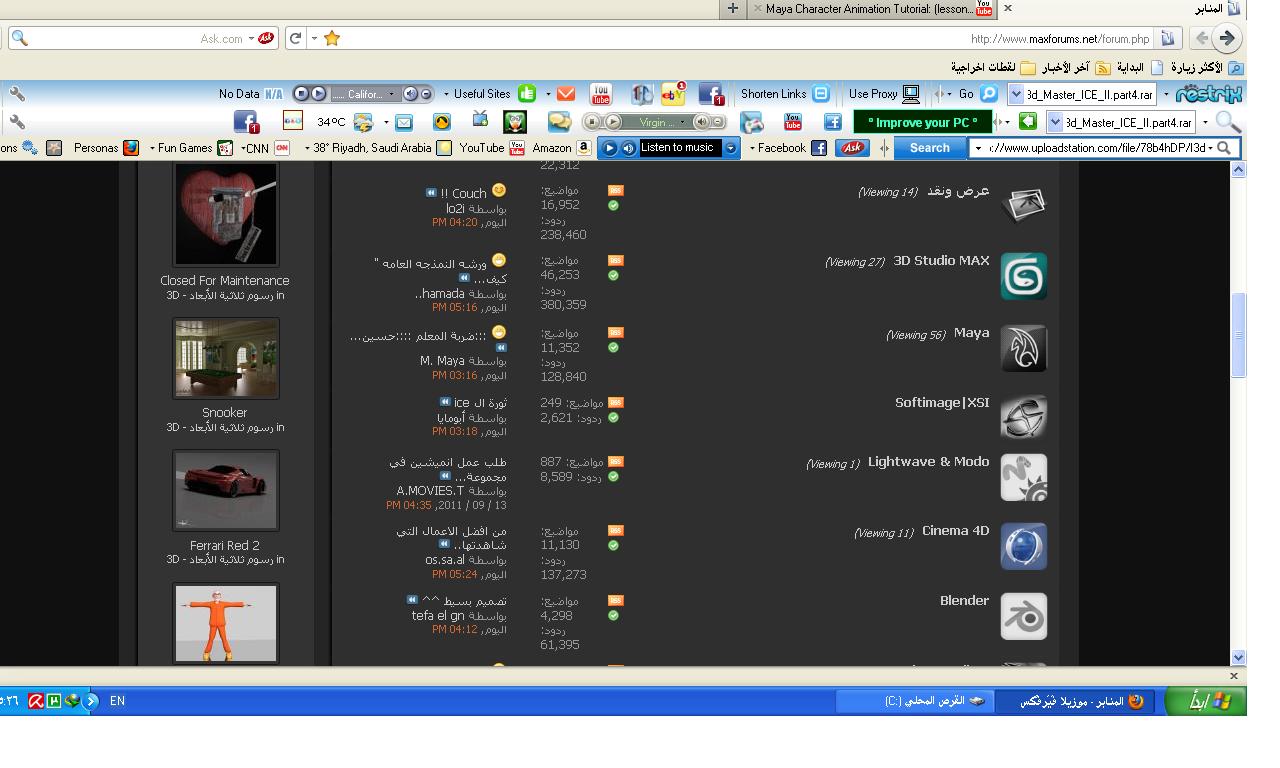
Task: Open the Lightwave & Modo forum link
Action: tap(928, 462)
